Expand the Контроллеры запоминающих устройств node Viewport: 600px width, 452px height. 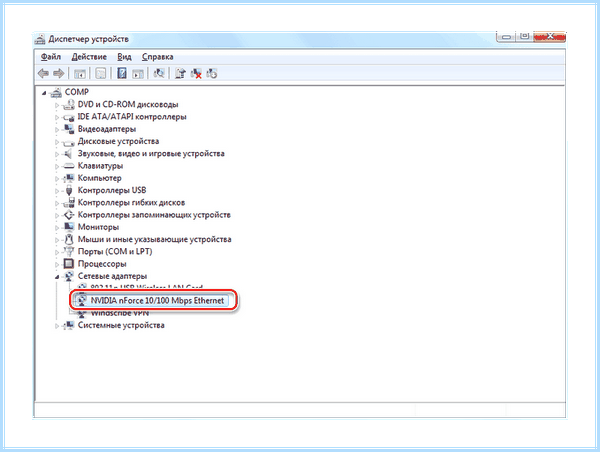(57, 215)
